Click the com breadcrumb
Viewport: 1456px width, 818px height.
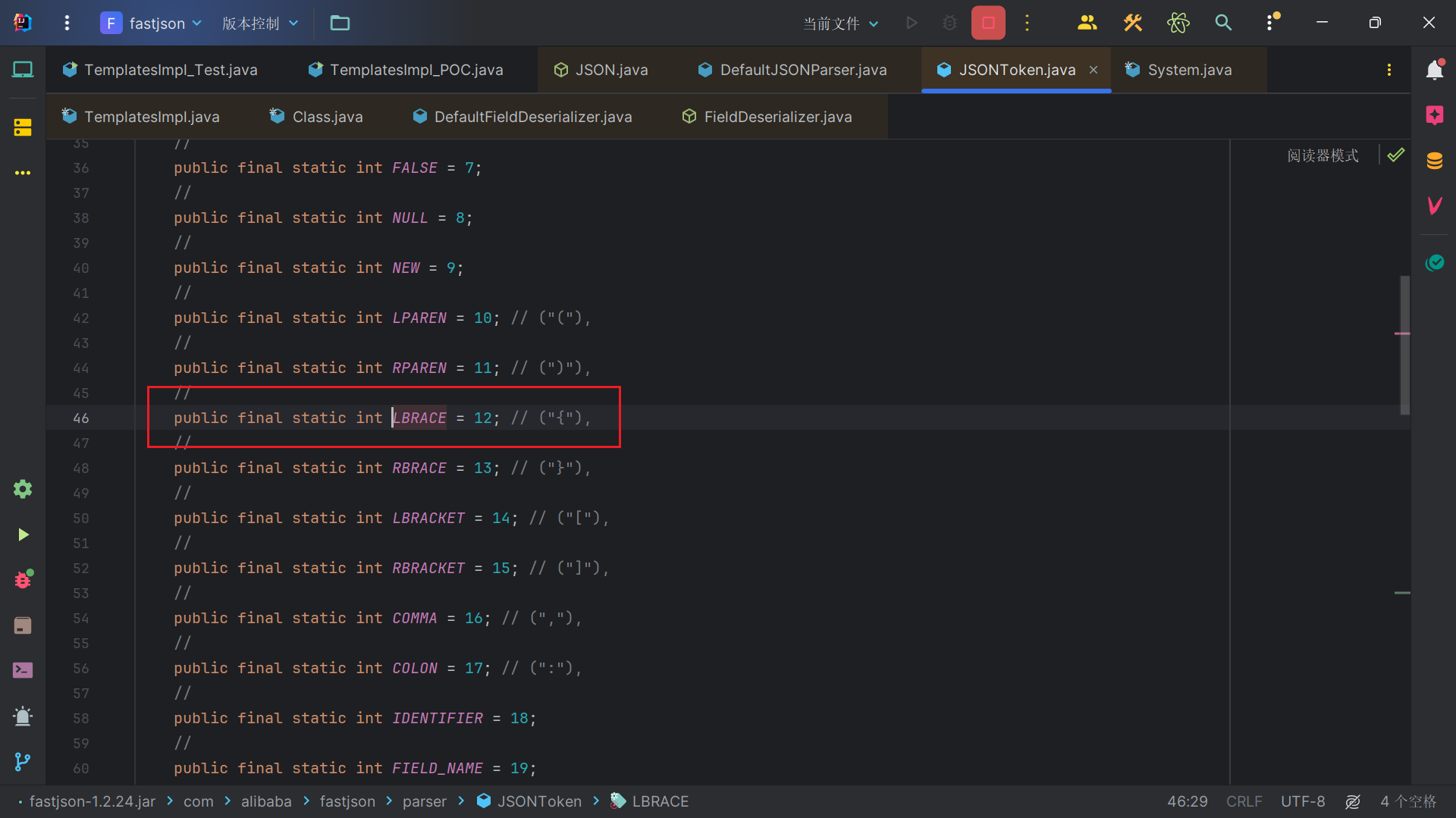(199, 801)
